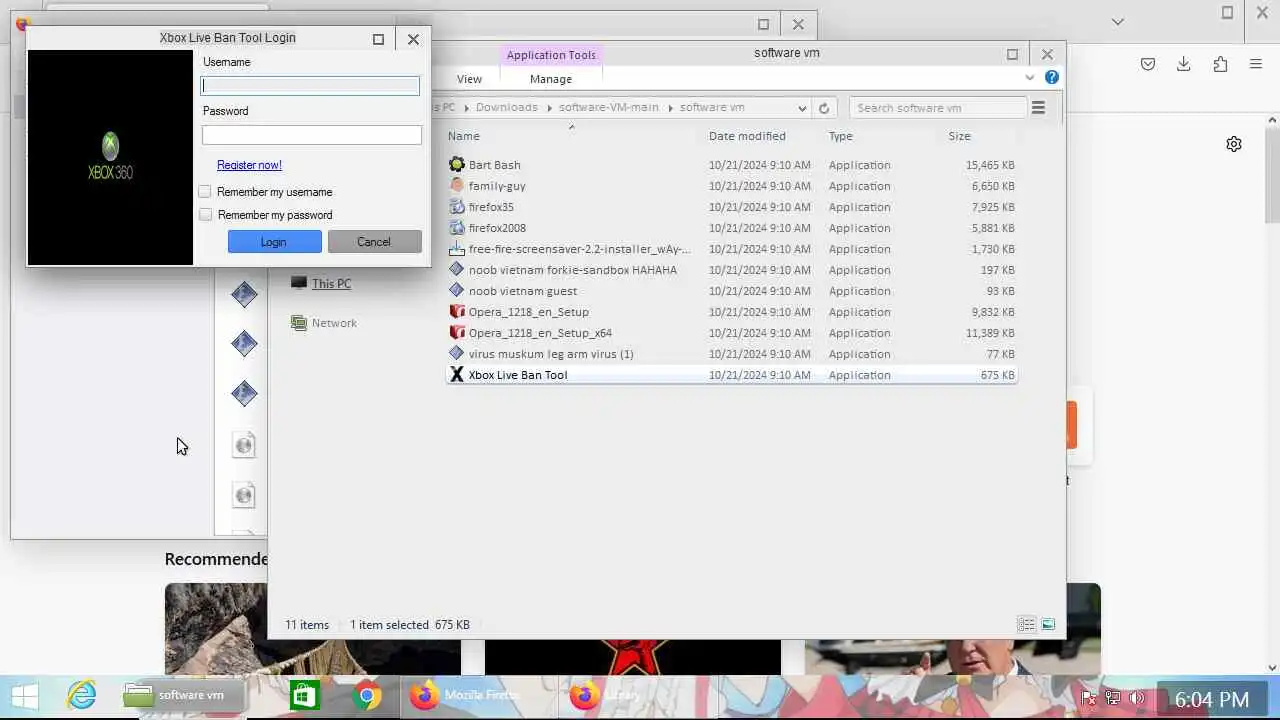Click Search software vm box
Screen dimensions: 1280x720
tap(938, 108)
